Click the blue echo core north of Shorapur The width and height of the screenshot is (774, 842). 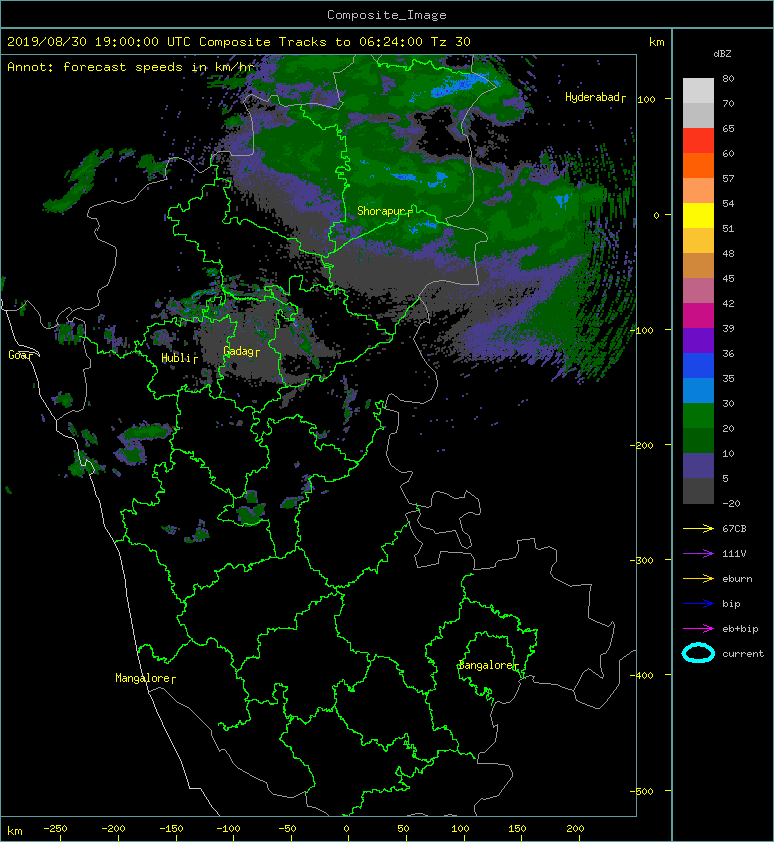(418, 178)
